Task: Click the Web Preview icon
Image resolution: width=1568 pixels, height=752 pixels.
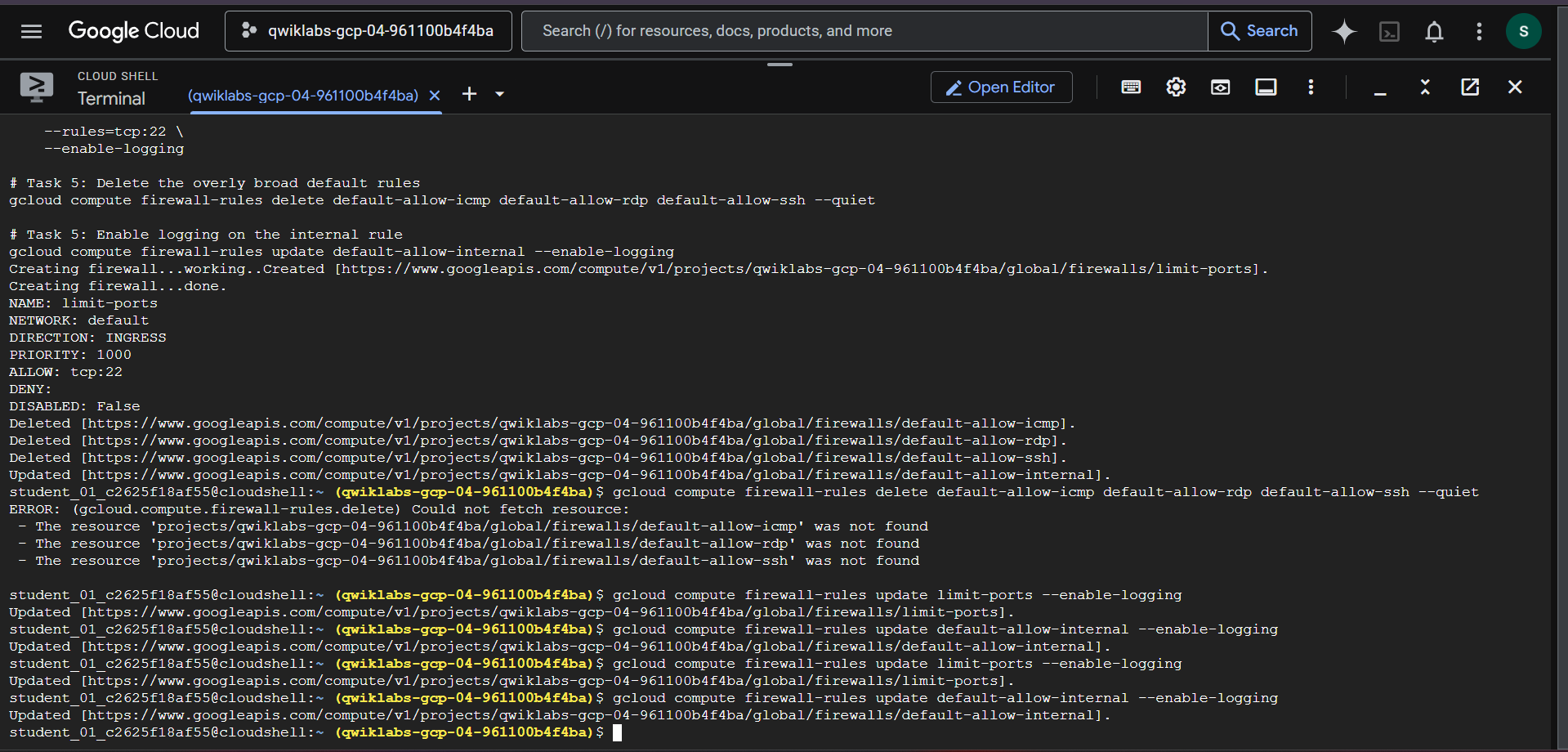Action: [x=1220, y=87]
